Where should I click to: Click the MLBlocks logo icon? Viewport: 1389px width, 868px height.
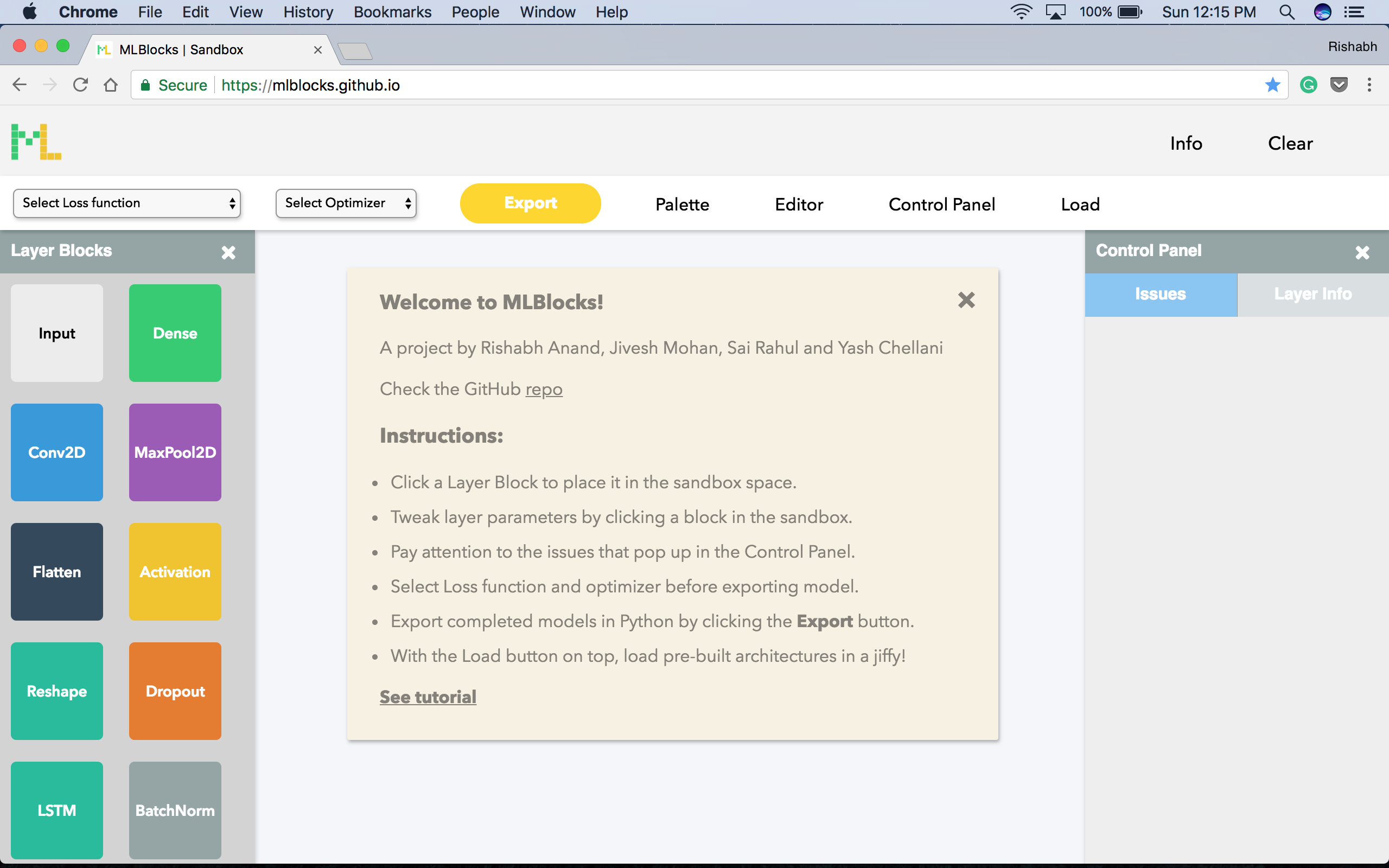click(x=36, y=142)
